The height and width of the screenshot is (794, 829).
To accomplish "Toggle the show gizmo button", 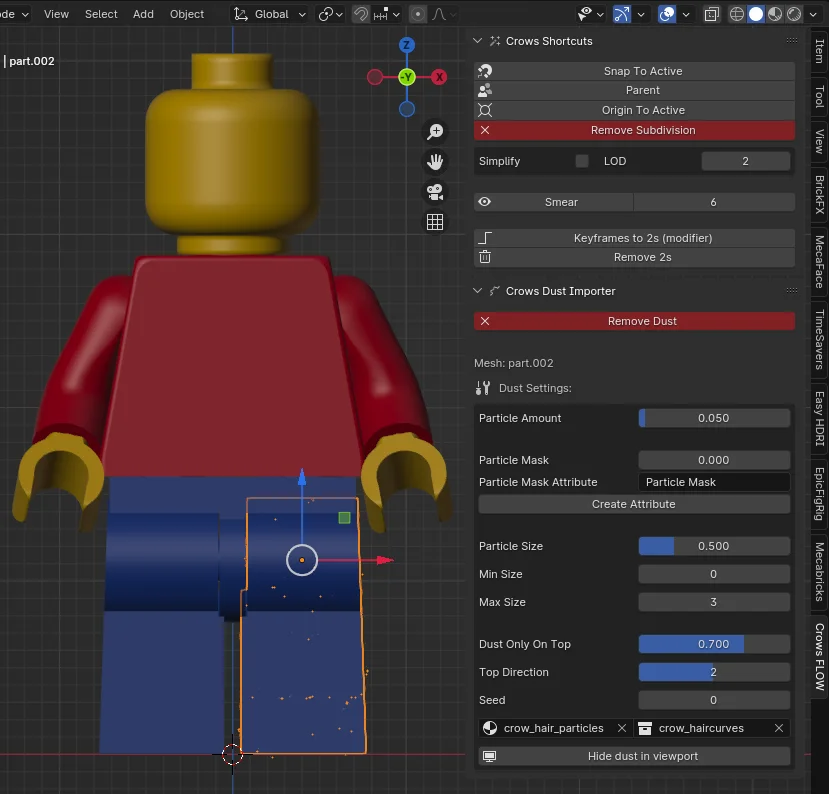I will tap(622, 14).
